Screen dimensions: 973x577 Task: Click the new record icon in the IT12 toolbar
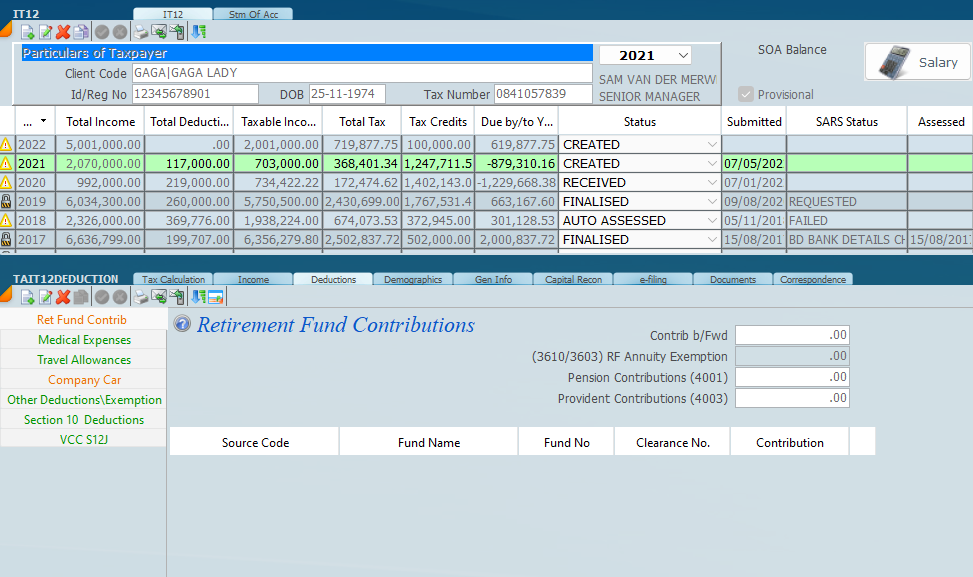[27, 32]
